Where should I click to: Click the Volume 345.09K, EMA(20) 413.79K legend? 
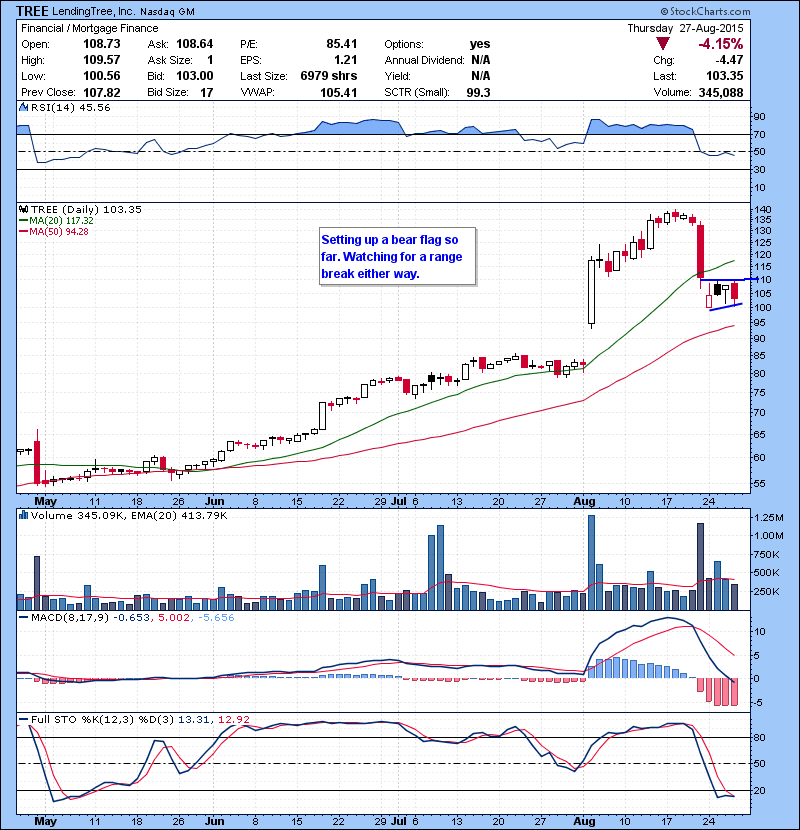[129, 515]
